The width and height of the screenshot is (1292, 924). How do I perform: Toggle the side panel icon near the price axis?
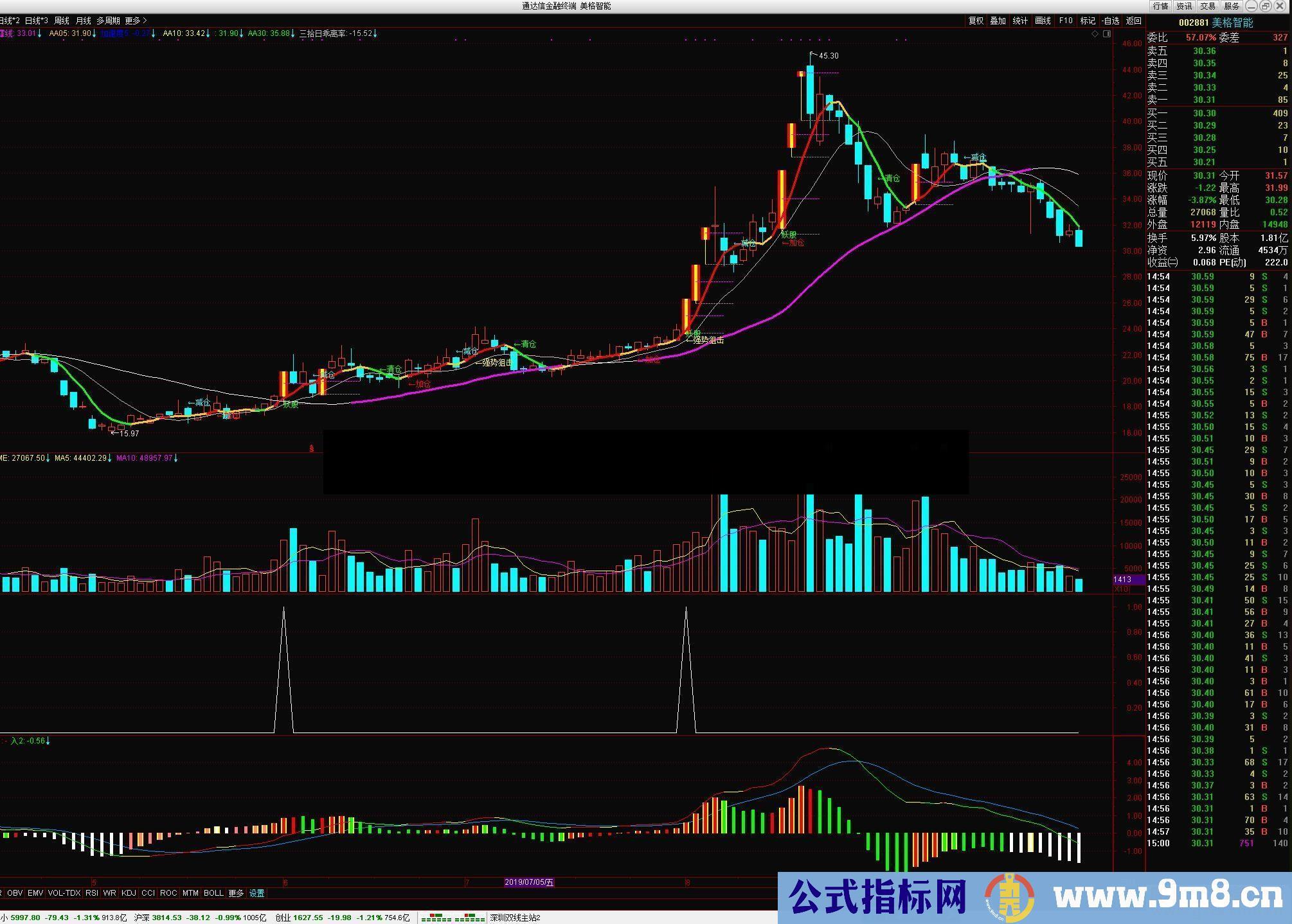click(1107, 34)
